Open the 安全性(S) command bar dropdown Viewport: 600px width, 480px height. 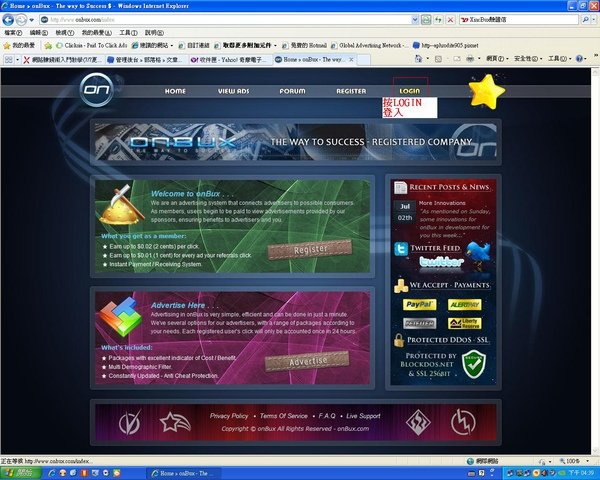(x=528, y=59)
